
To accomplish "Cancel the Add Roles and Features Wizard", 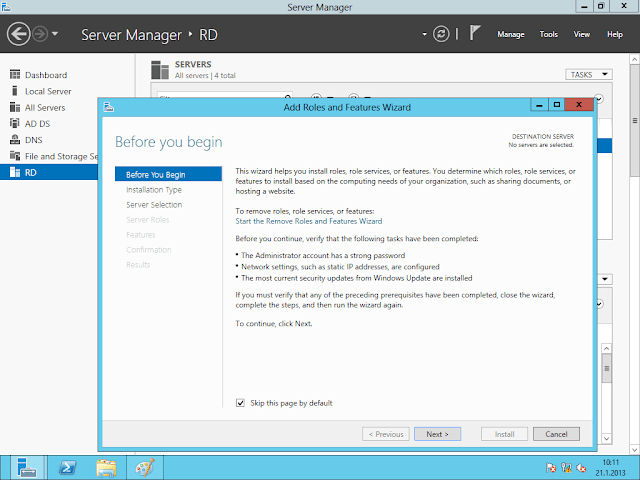I will (x=556, y=434).
